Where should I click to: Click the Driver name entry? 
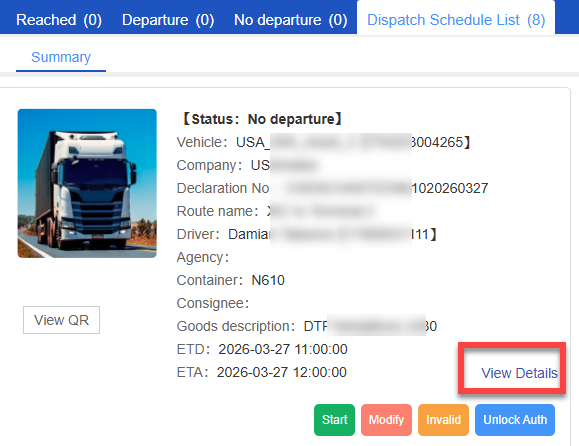[333, 234]
